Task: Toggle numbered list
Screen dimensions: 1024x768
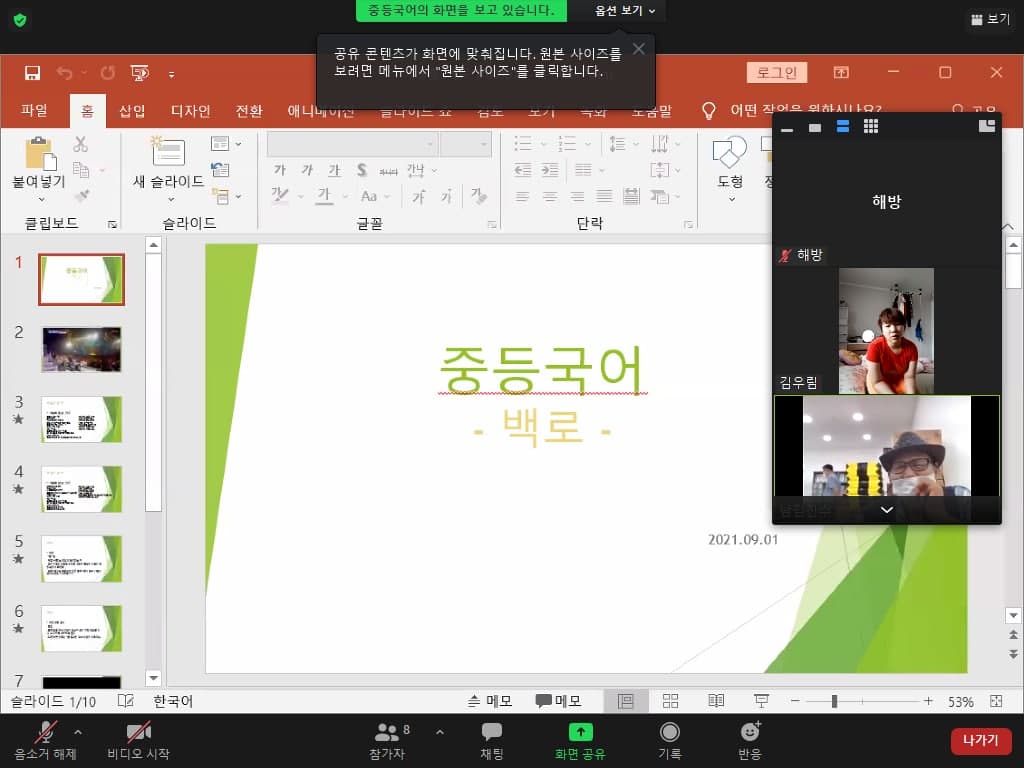Action: tap(567, 144)
